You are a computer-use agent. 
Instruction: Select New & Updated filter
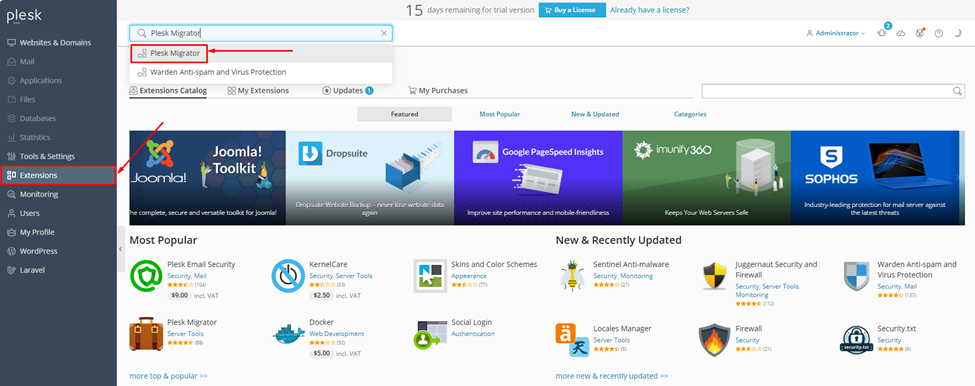click(595, 114)
